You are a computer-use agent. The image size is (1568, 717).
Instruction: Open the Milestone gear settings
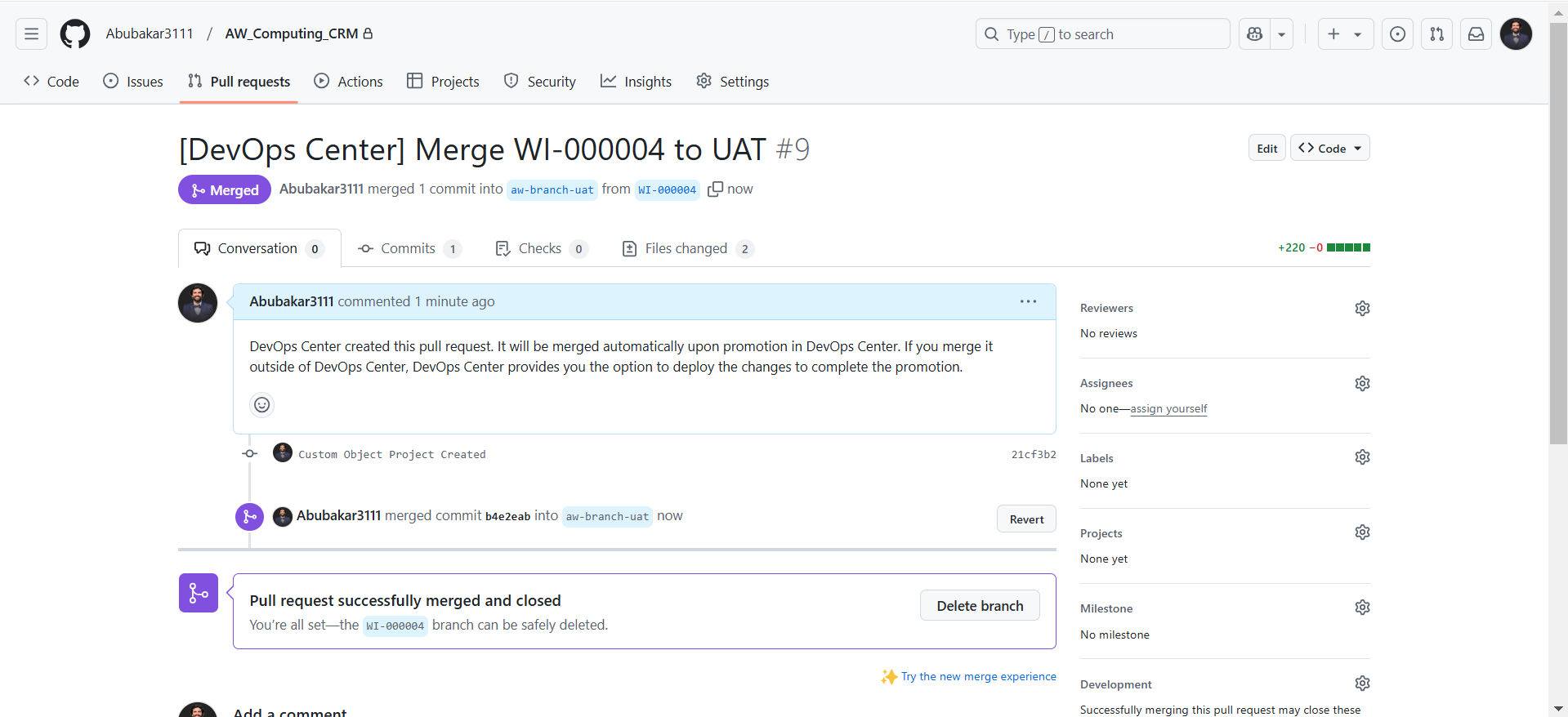click(x=1362, y=607)
